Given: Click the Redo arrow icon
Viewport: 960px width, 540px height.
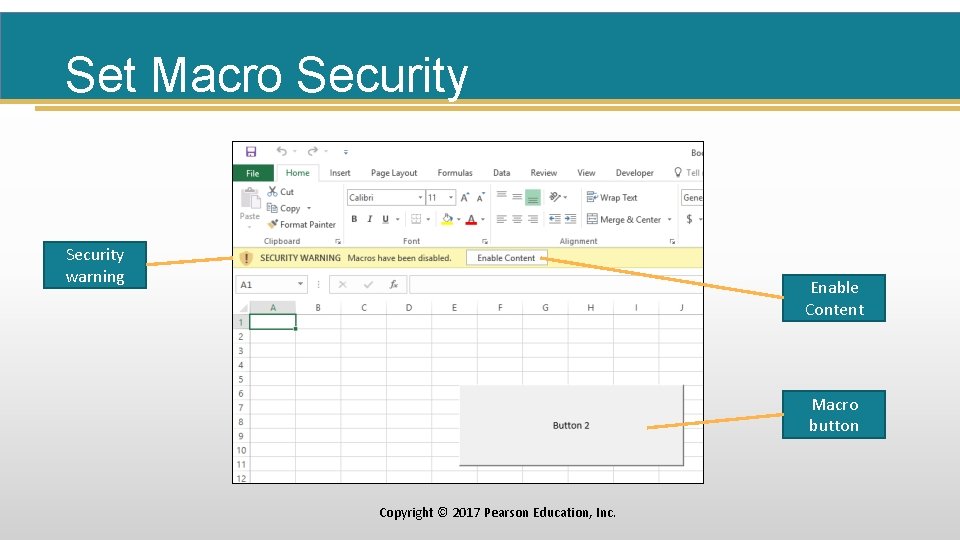Looking at the screenshot, I should [313, 151].
